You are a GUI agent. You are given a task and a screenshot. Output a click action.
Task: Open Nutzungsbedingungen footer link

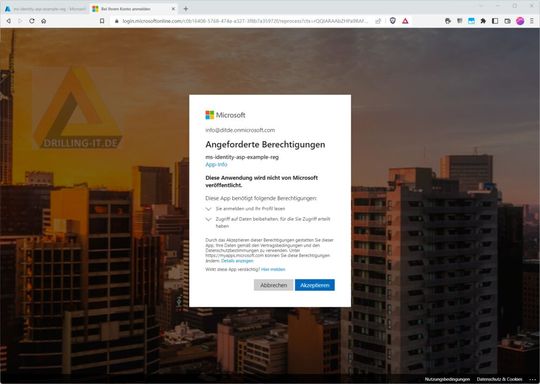click(447, 379)
